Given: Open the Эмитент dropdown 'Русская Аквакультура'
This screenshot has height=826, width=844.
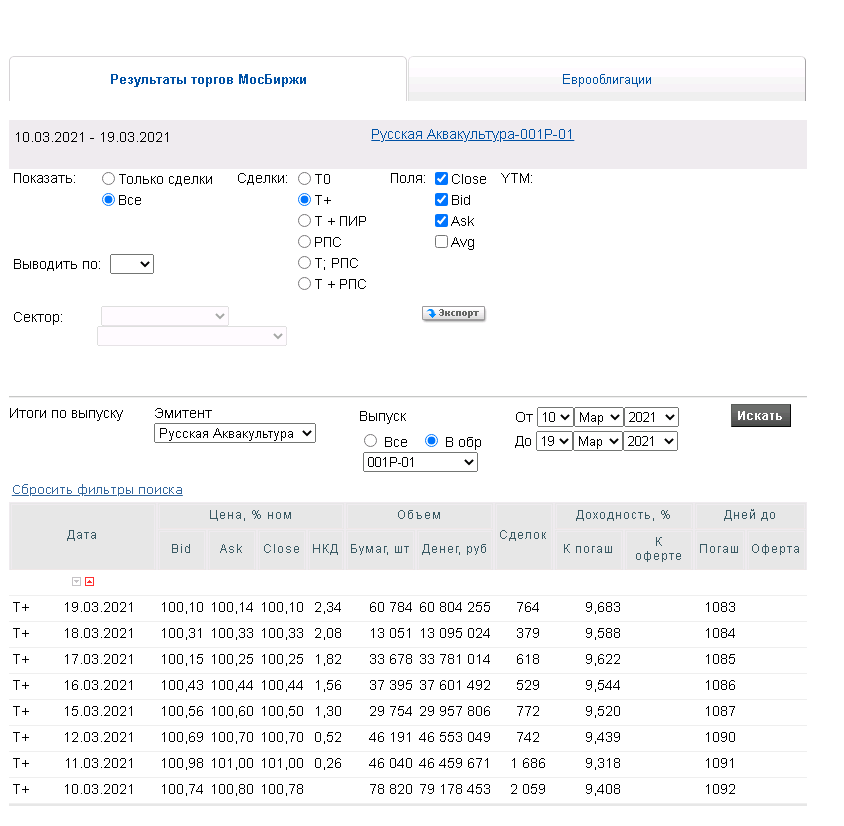Looking at the screenshot, I should click(x=235, y=433).
